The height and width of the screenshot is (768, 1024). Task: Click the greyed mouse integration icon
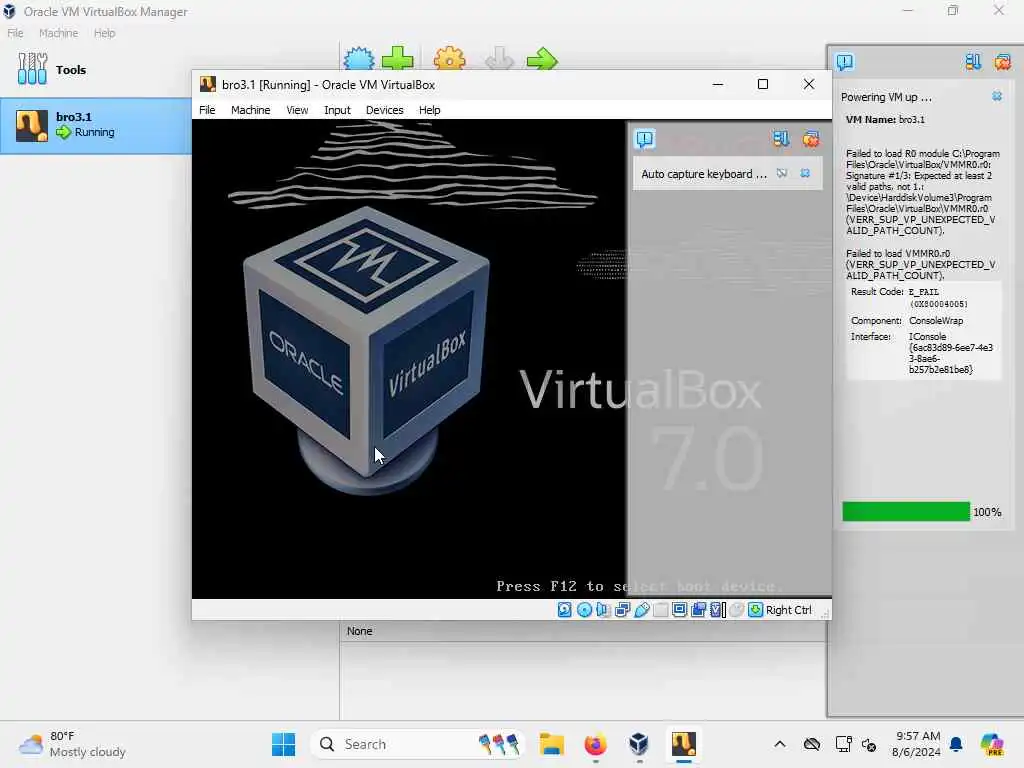tap(737, 610)
